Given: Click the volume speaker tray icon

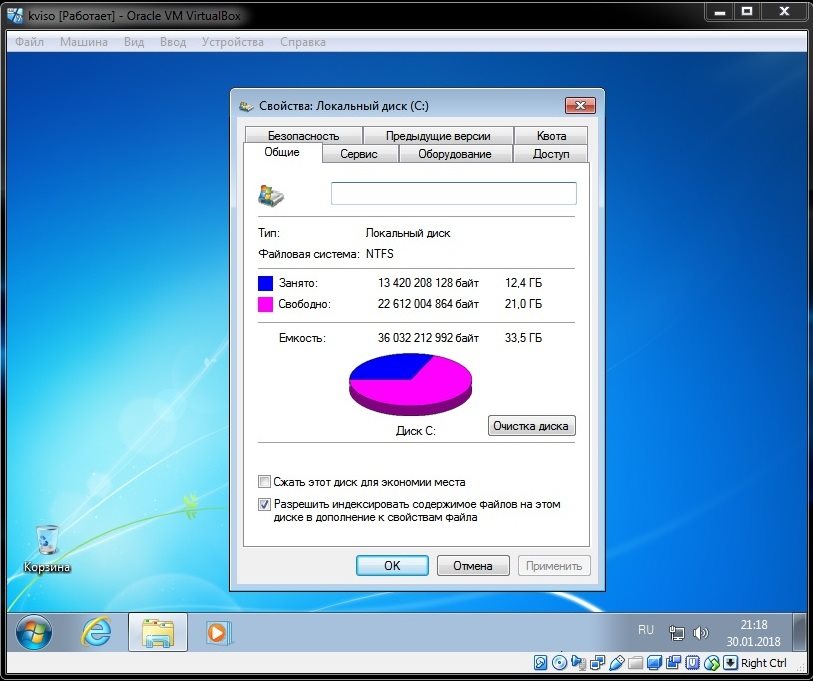Looking at the screenshot, I should (x=700, y=633).
